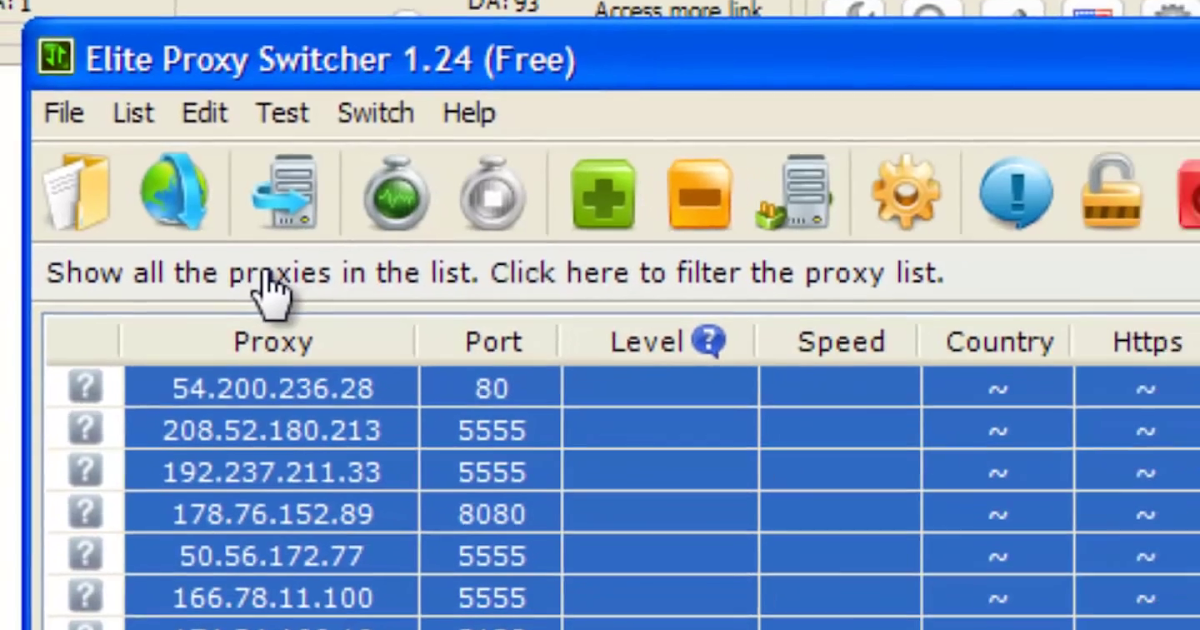Click port 5555 of 50.56.172.77
This screenshot has height=630, width=1200.
[x=491, y=556]
